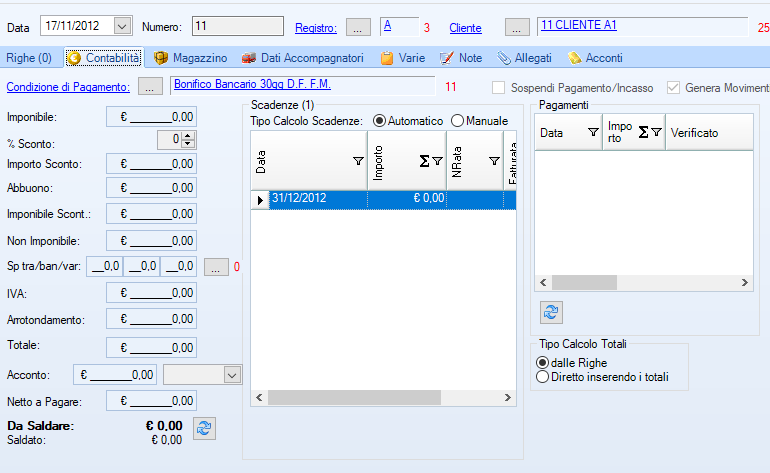770x473 pixels.
Task: Click refresh icon below Pagamenti grid
Action: (x=551, y=312)
